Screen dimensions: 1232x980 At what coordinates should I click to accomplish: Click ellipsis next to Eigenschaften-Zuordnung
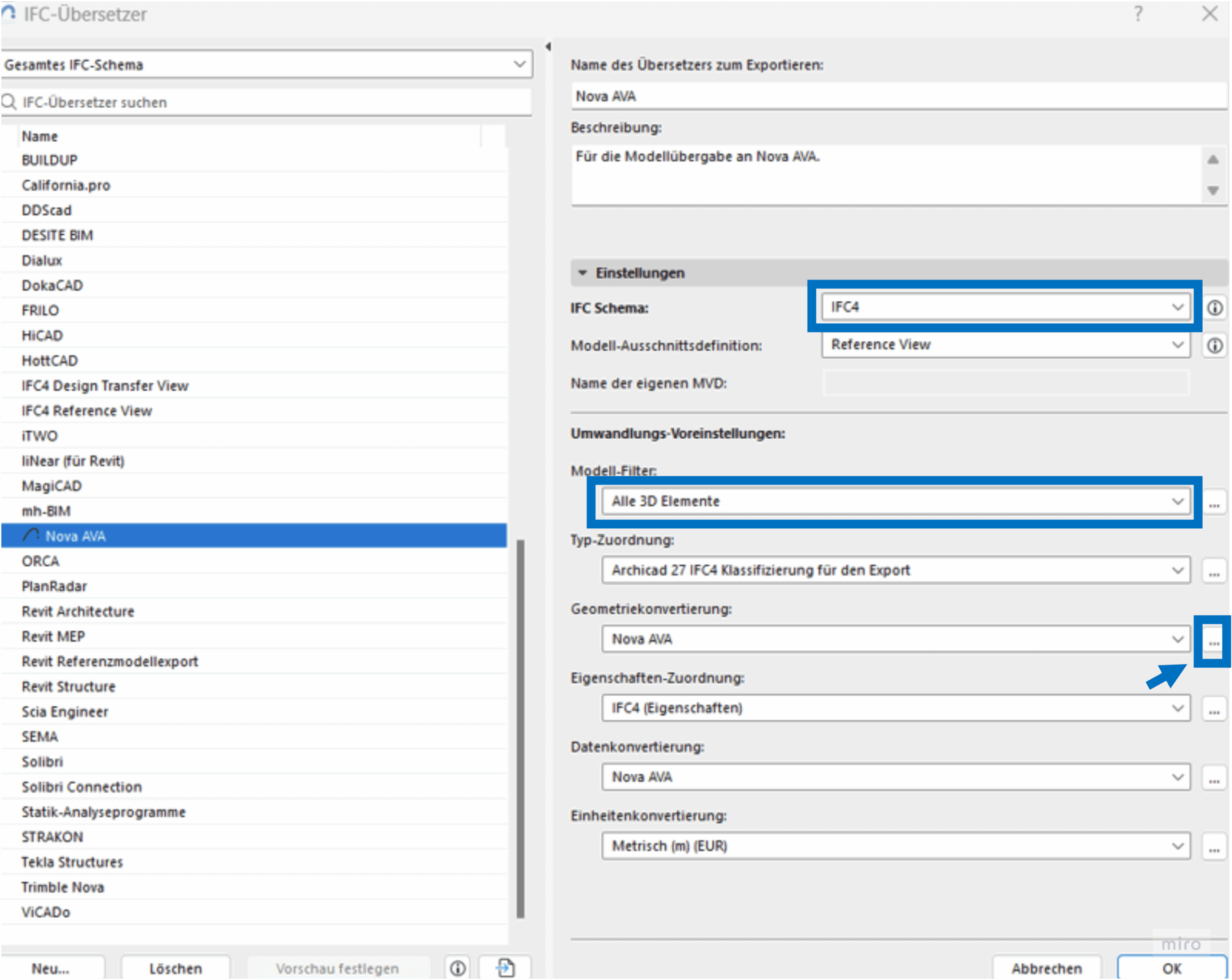click(x=1214, y=709)
